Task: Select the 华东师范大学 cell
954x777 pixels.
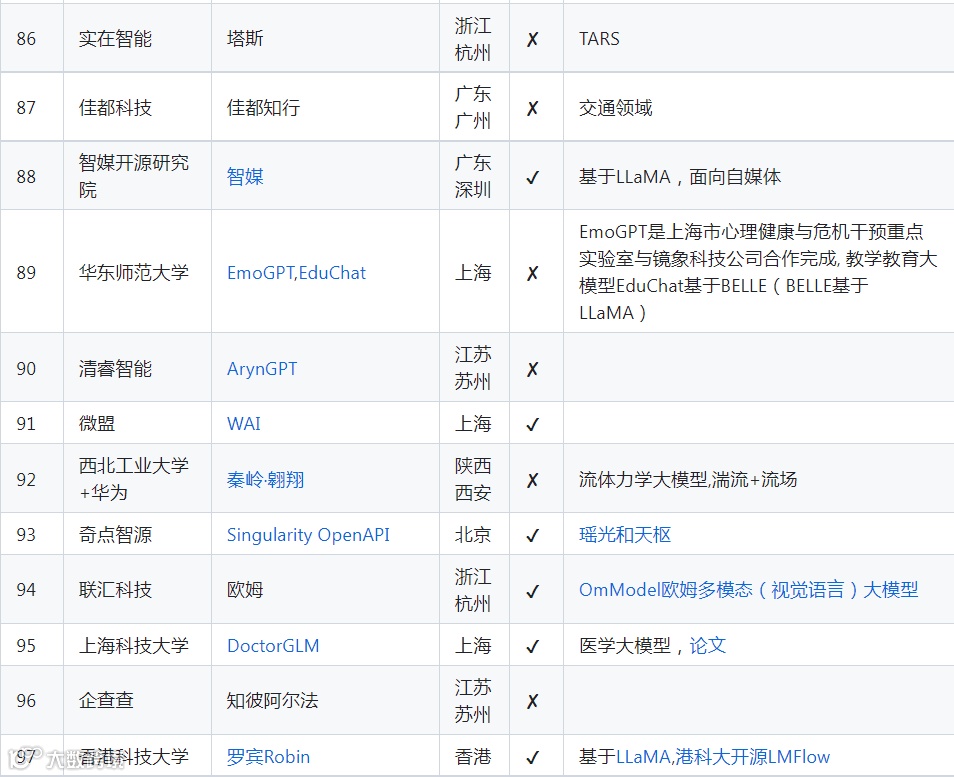Action: (138, 272)
